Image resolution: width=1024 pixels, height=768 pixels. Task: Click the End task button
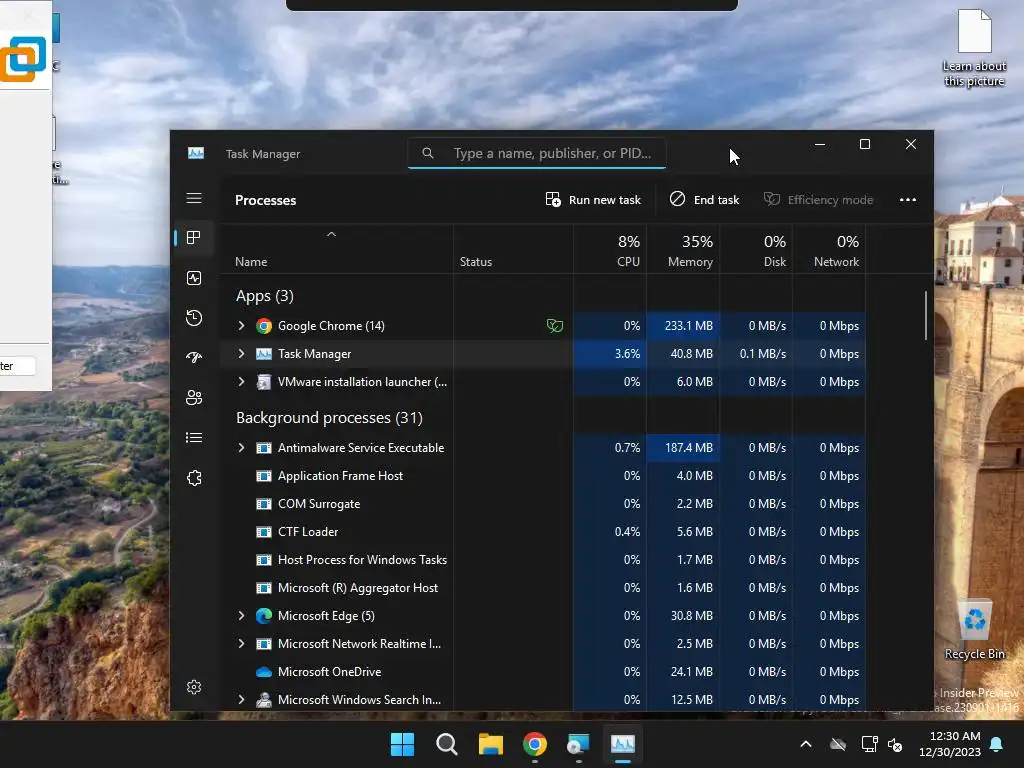click(705, 200)
